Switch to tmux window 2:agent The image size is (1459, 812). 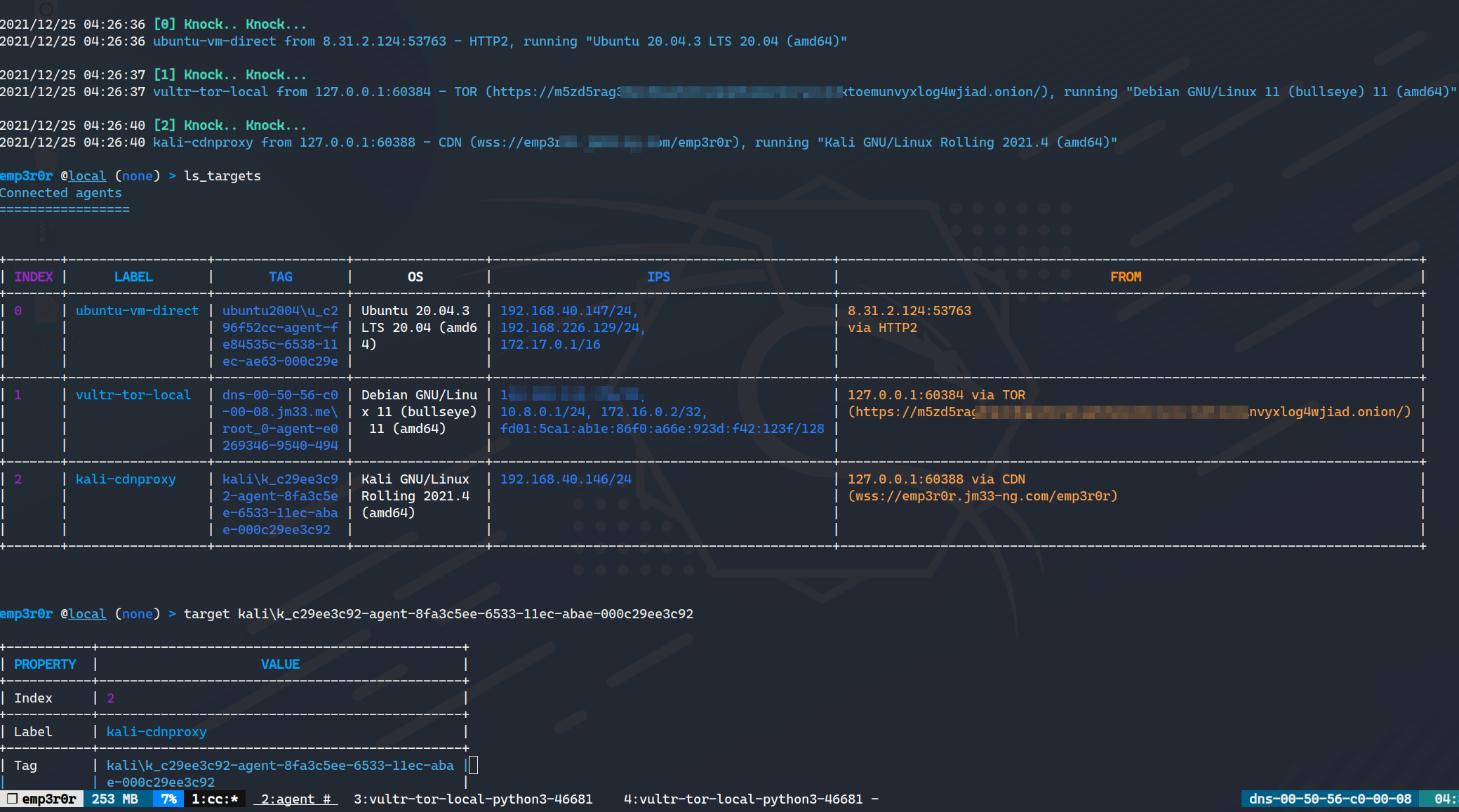295,799
